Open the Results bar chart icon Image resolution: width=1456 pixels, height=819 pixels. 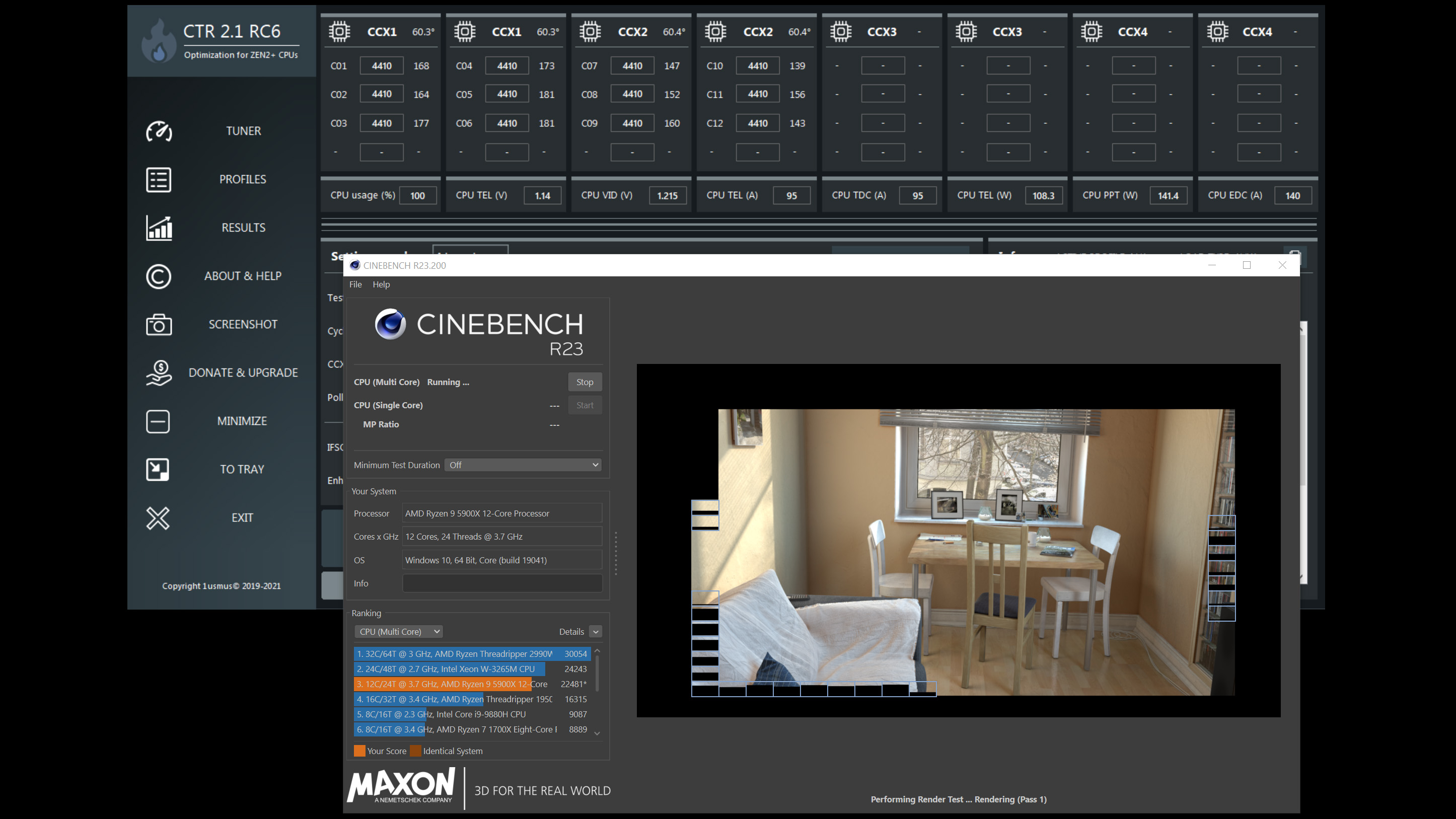pyautogui.click(x=159, y=228)
